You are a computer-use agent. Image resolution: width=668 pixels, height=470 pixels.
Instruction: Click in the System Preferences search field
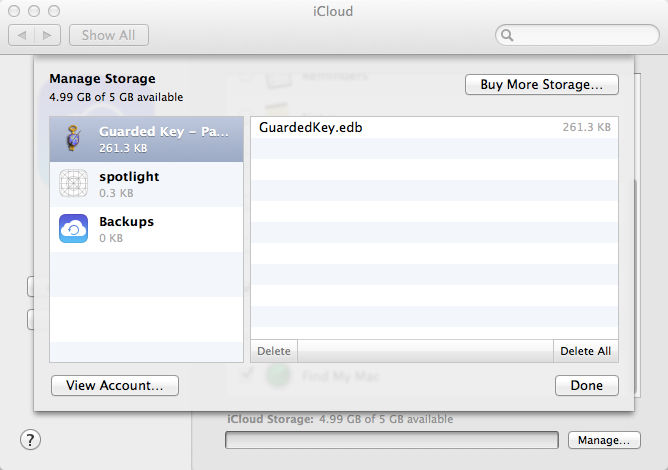pos(578,35)
